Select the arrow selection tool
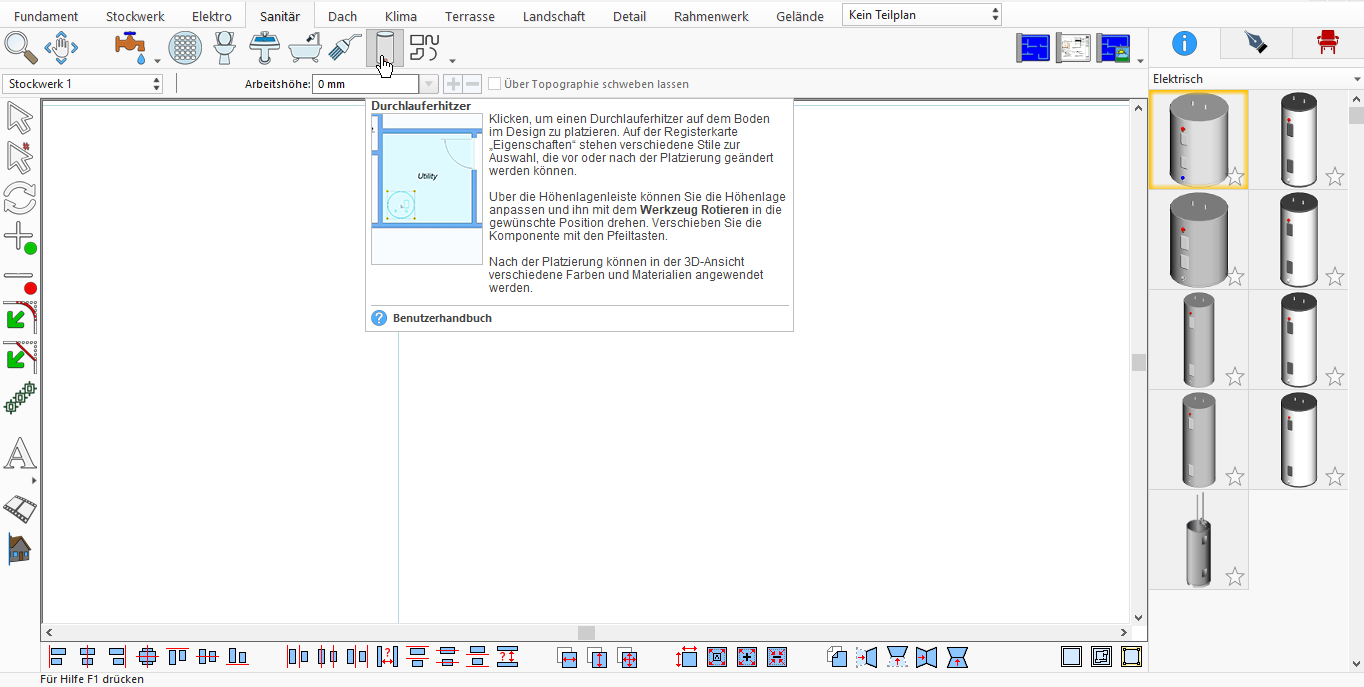Viewport: 1364px width, 687px height. coord(19,118)
